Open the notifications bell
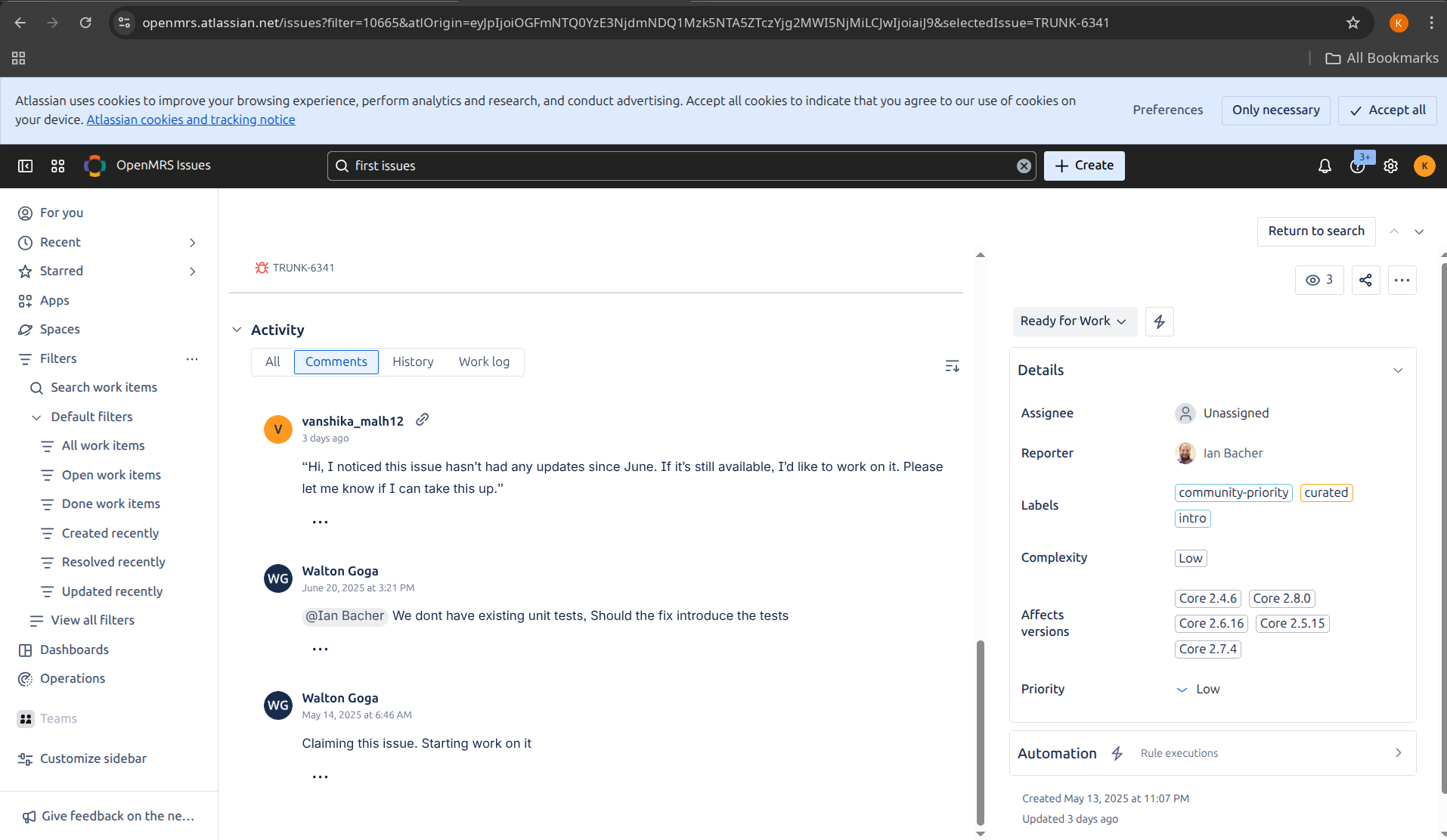This screenshot has height=840, width=1447. [1325, 166]
